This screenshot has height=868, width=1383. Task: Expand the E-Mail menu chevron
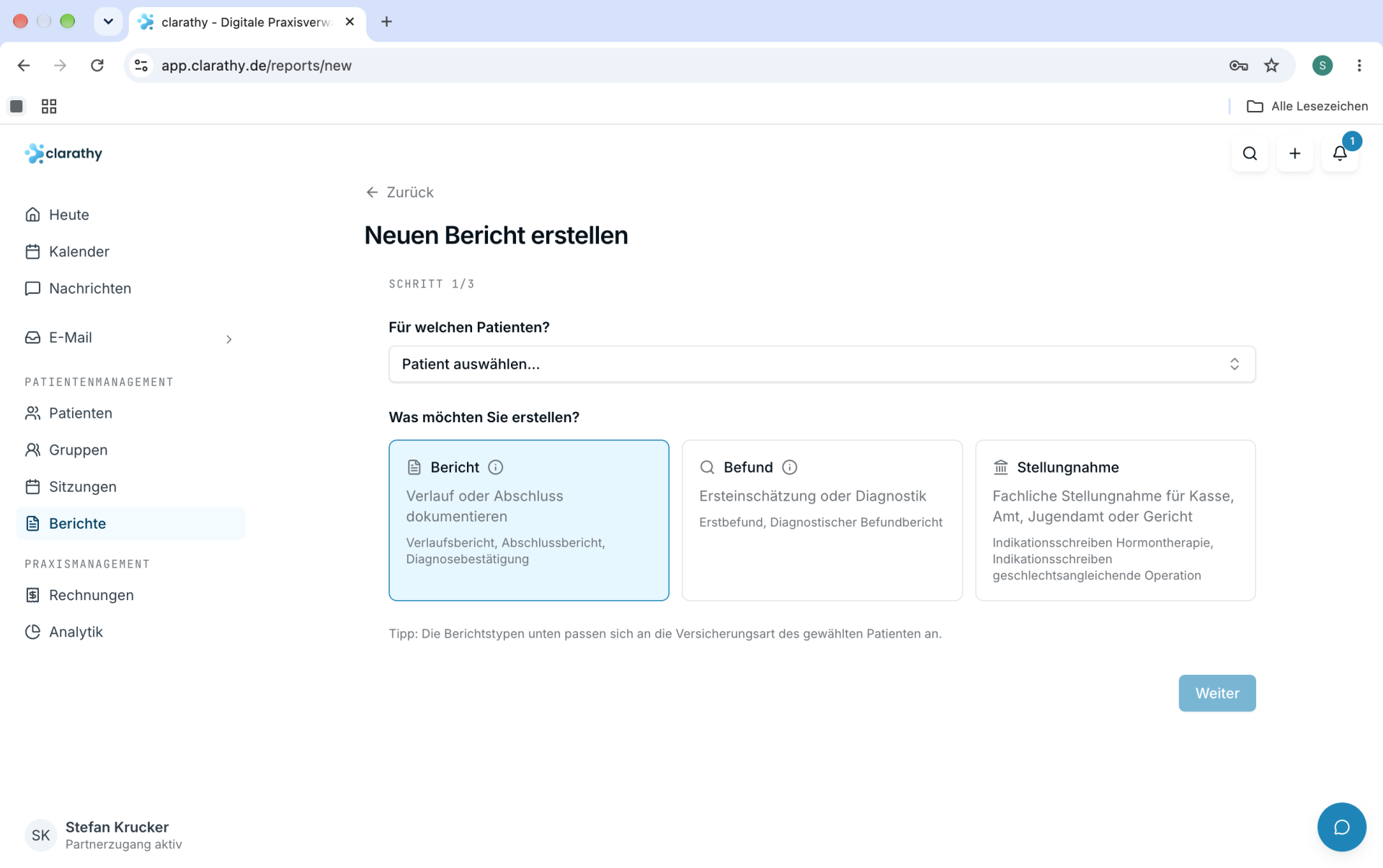click(228, 339)
